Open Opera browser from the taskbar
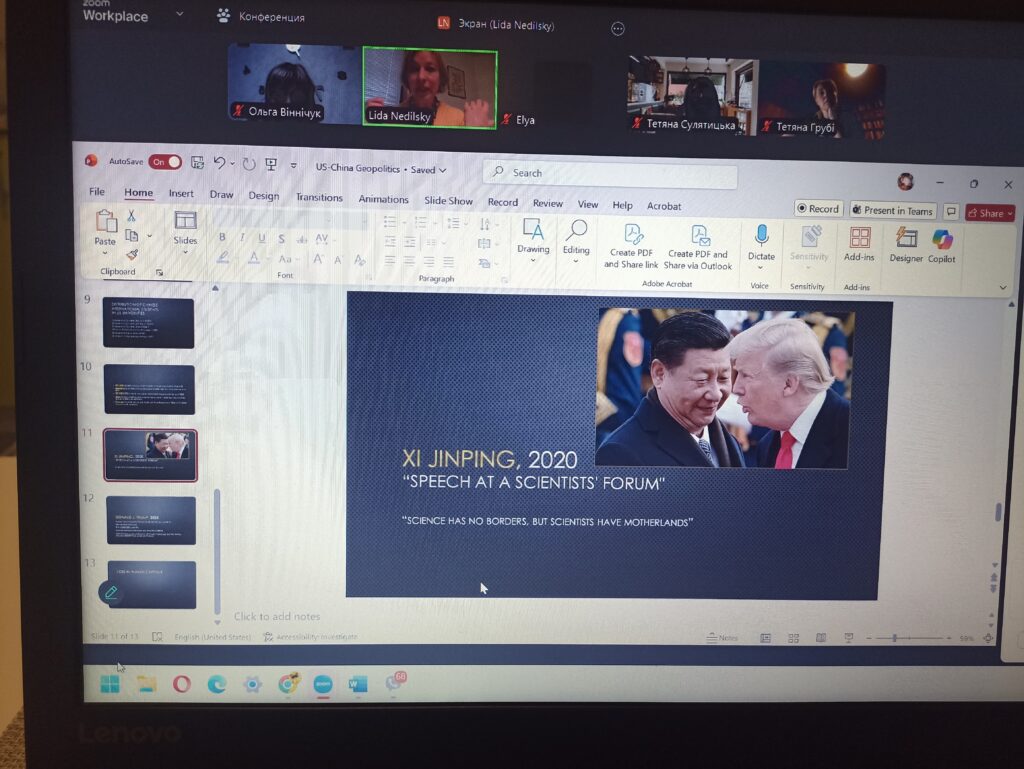 [182, 684]
